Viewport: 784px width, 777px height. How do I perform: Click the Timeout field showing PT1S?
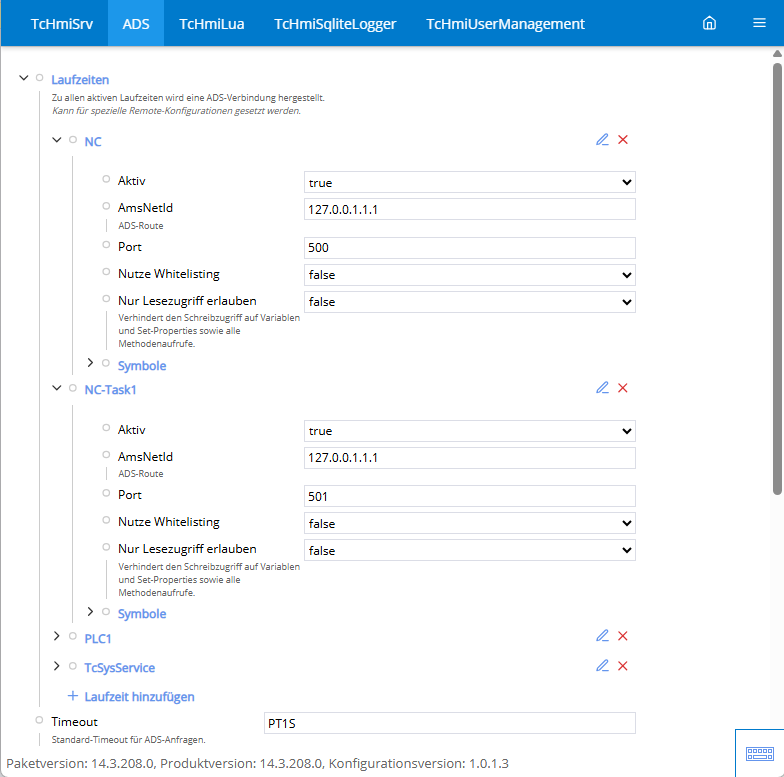pos(450,724)
